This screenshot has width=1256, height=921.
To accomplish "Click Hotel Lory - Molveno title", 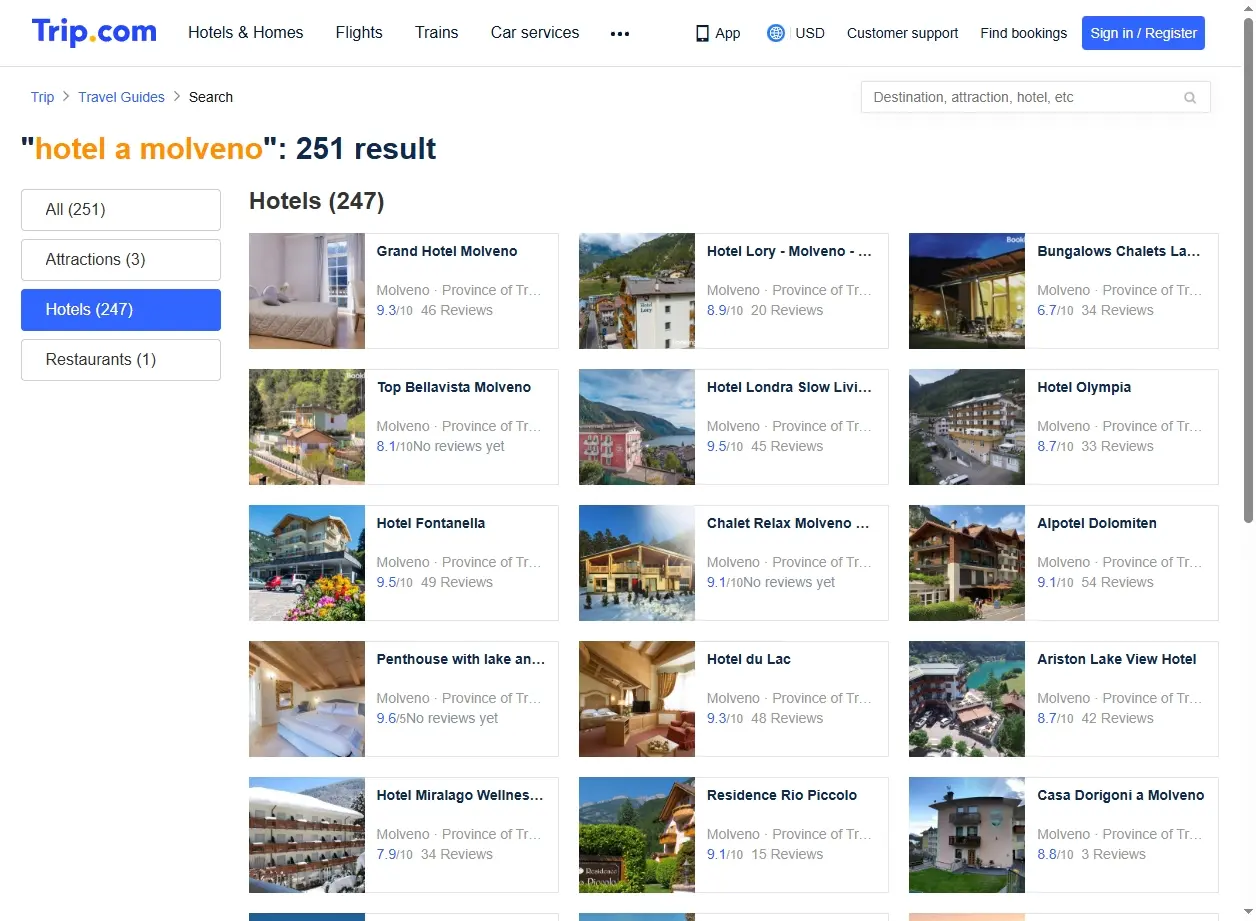I will pos(789,251).
